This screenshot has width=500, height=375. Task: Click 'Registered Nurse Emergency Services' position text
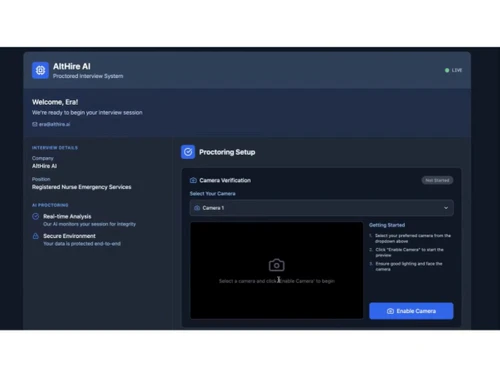(x=82, y=187)
